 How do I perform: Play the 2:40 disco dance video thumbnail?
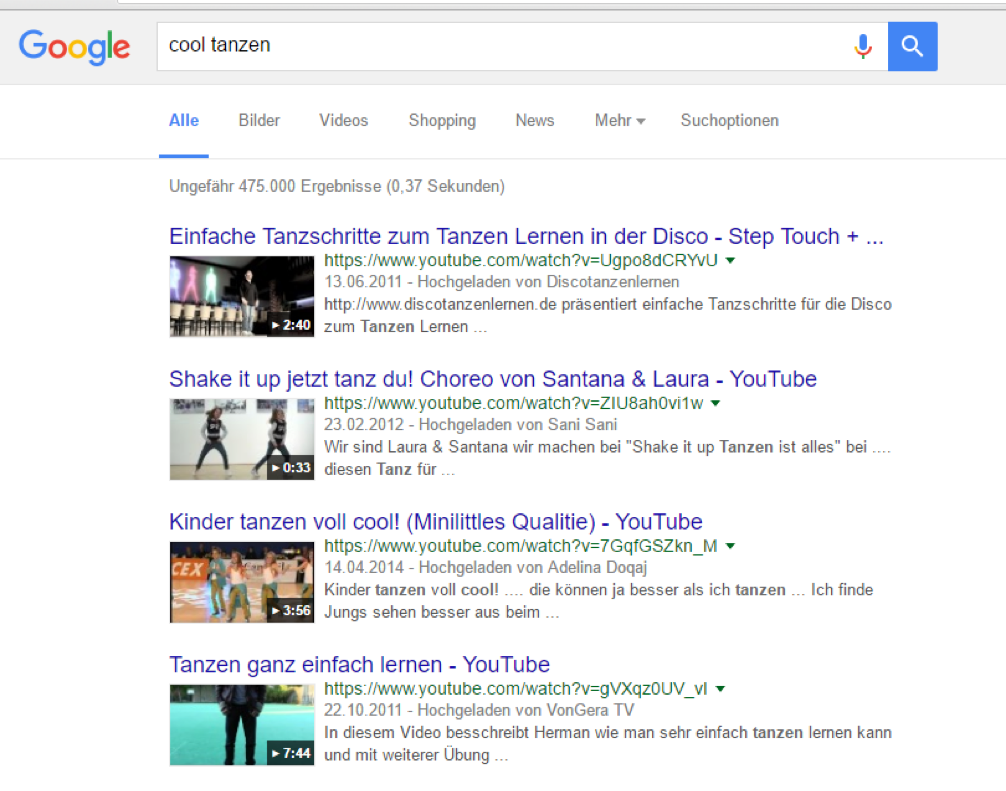(241, 296)
